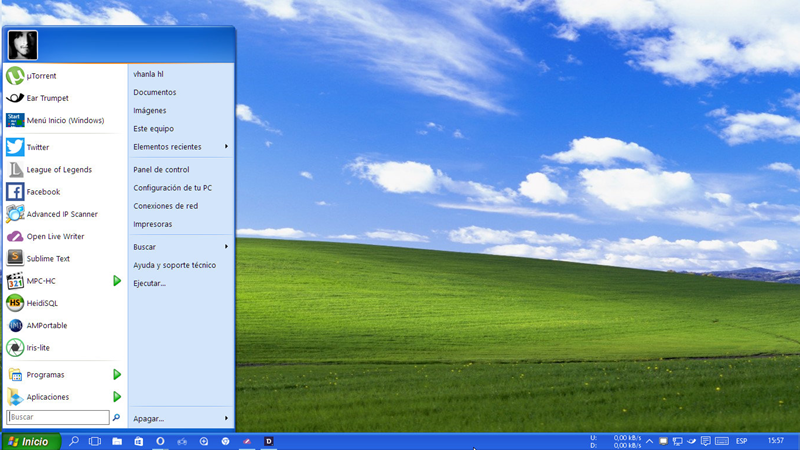Screen dimensions: 800x450
Task: Open the circled plus taskbar app
Action: [204, 441]
